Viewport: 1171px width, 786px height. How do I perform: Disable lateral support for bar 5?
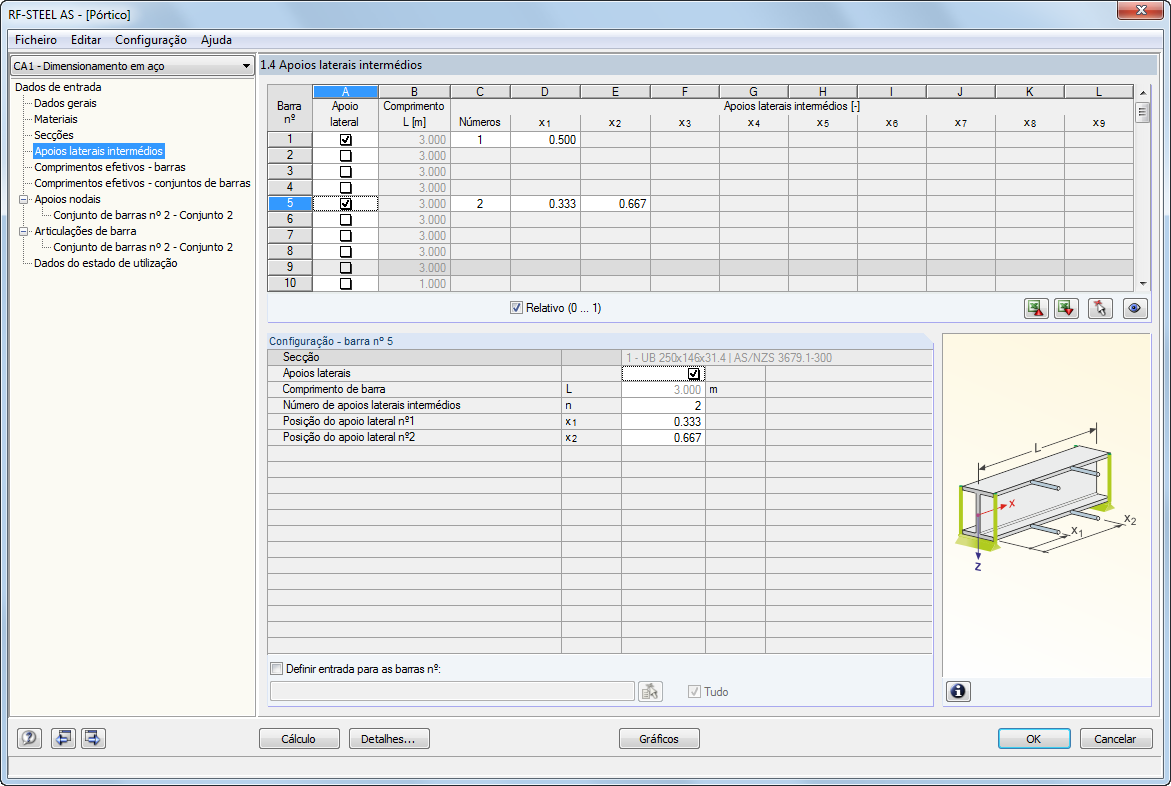(345, 204)
